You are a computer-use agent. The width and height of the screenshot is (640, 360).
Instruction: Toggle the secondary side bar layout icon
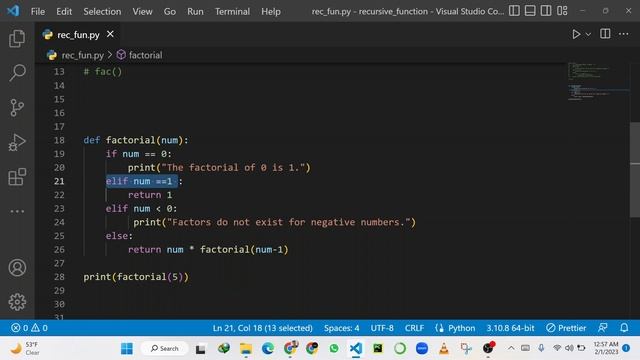[546, 11]
